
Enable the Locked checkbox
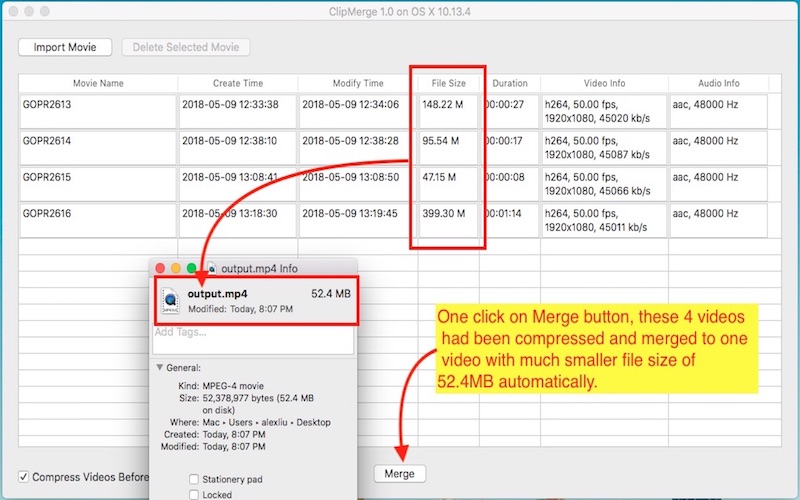coord(194,494)
